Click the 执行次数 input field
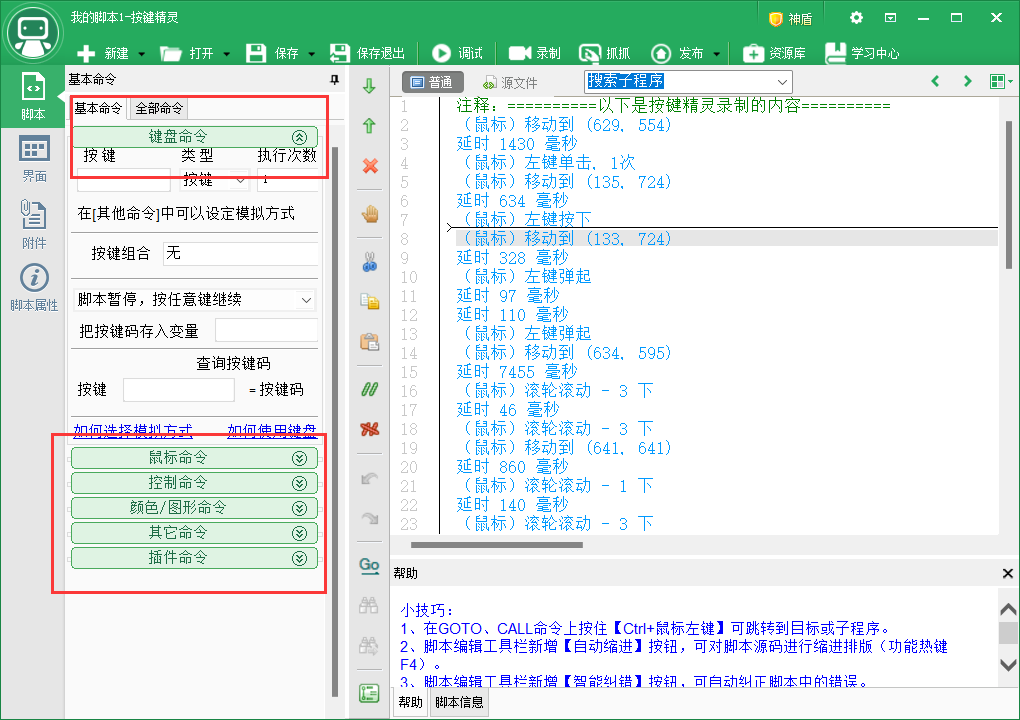1020x720 pixels. 288,180
